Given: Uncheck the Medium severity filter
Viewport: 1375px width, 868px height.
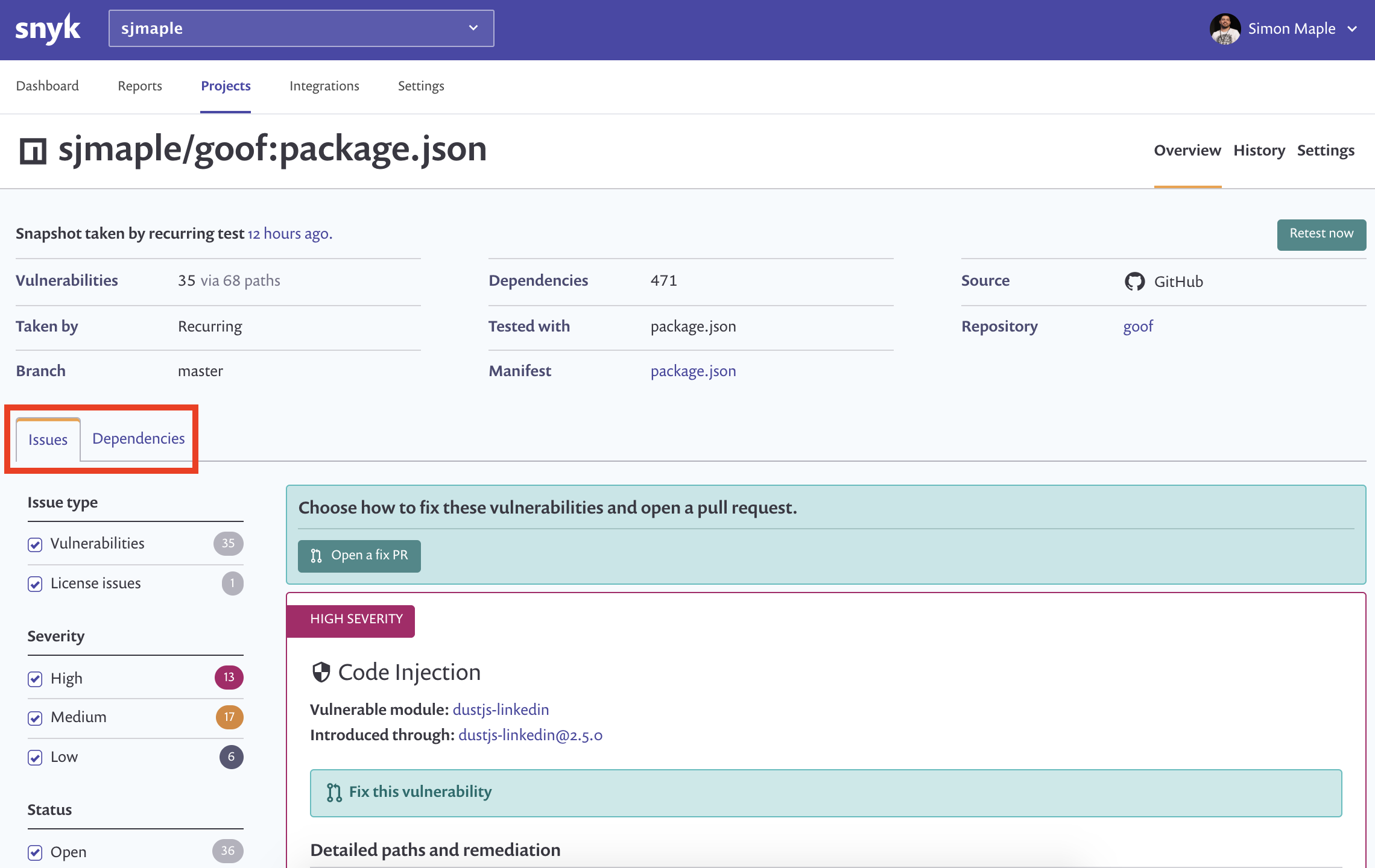Looking at the screenshot, I should (35, 718).
